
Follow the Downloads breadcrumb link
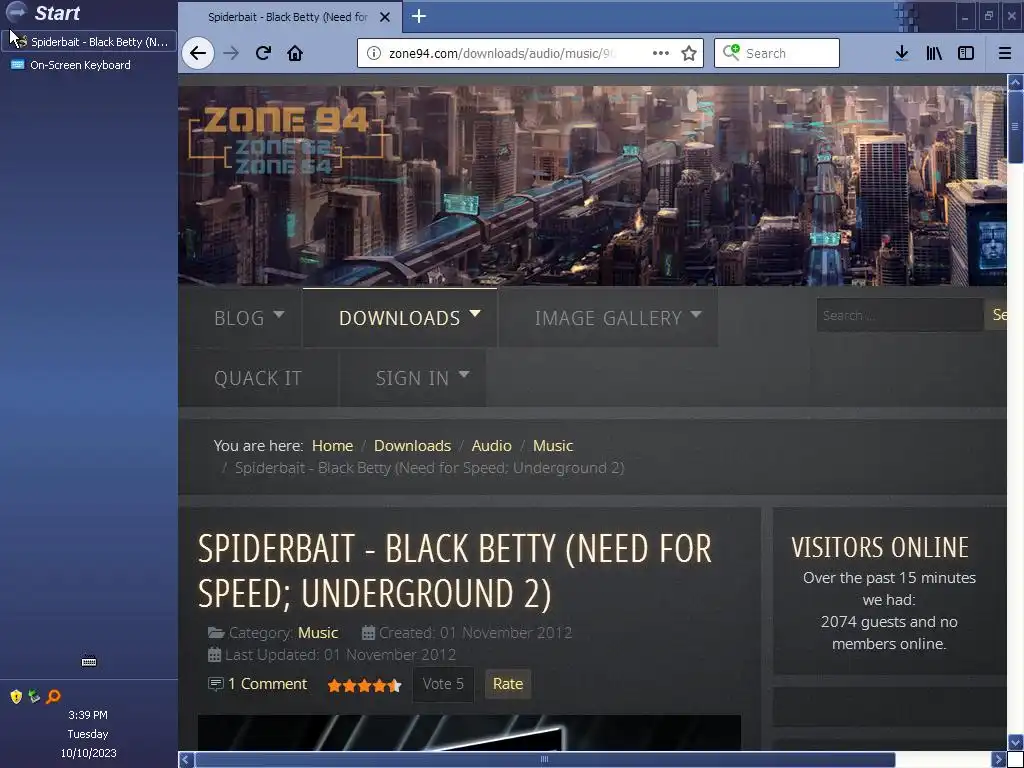[x=412, y=445]
